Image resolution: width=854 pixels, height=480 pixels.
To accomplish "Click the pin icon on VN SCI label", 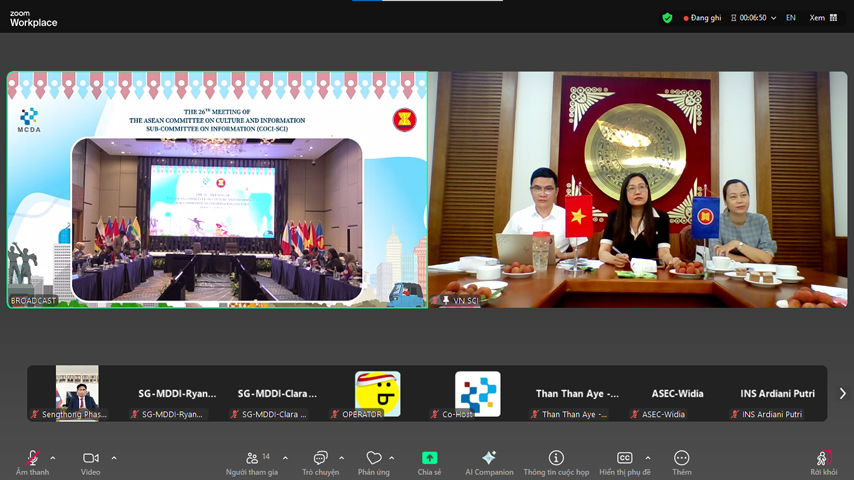I will (446, 300).
